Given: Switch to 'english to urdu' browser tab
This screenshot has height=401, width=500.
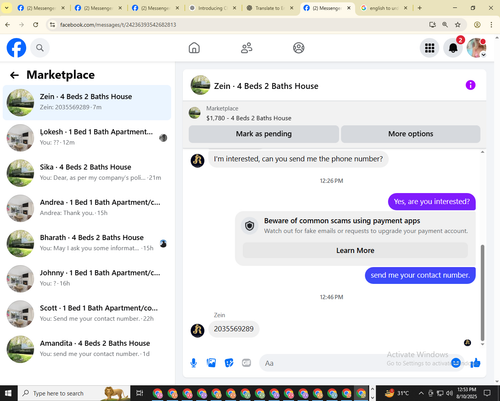Looking at the screenshot, I should (383, 8).
